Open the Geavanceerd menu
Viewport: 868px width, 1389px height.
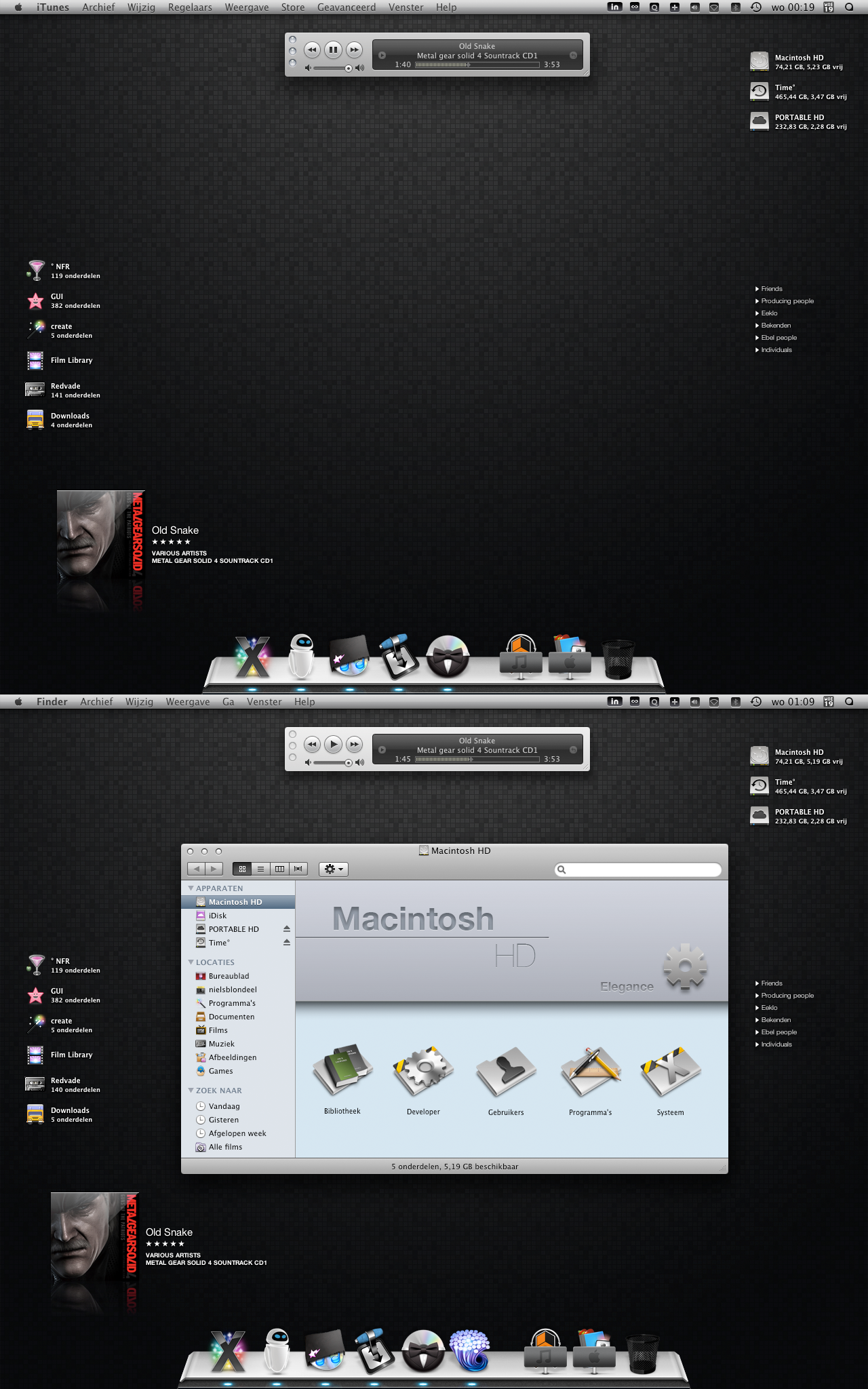(x=347, y=7)
